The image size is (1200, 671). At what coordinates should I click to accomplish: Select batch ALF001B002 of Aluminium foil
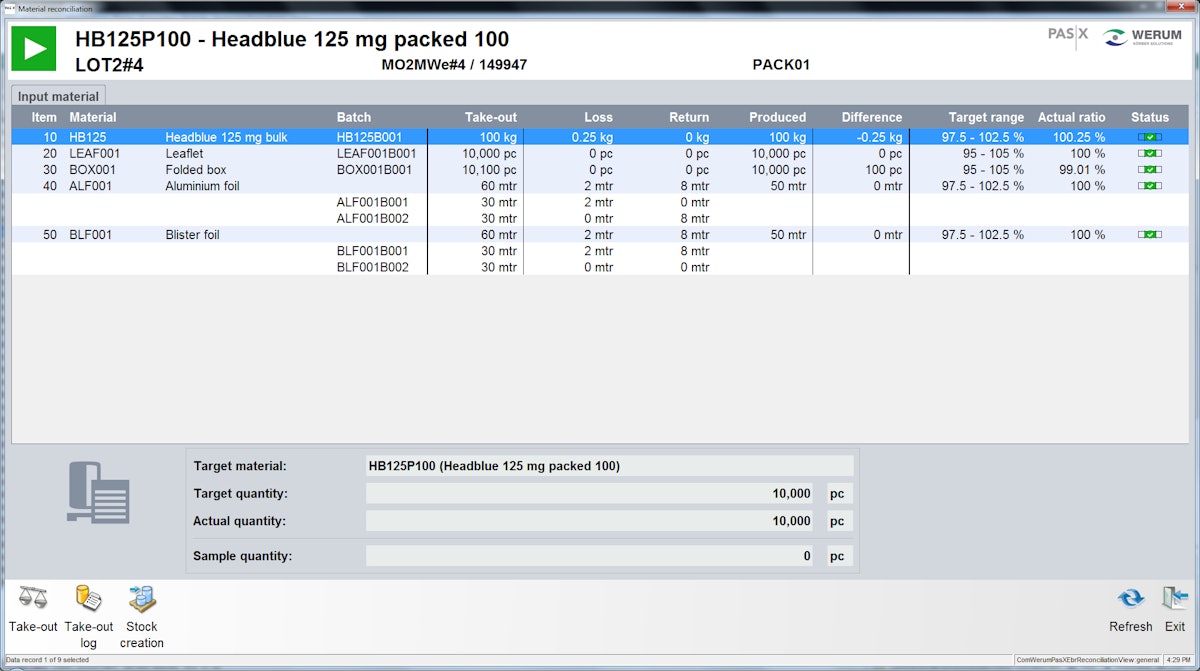click(x=371, y=218)
